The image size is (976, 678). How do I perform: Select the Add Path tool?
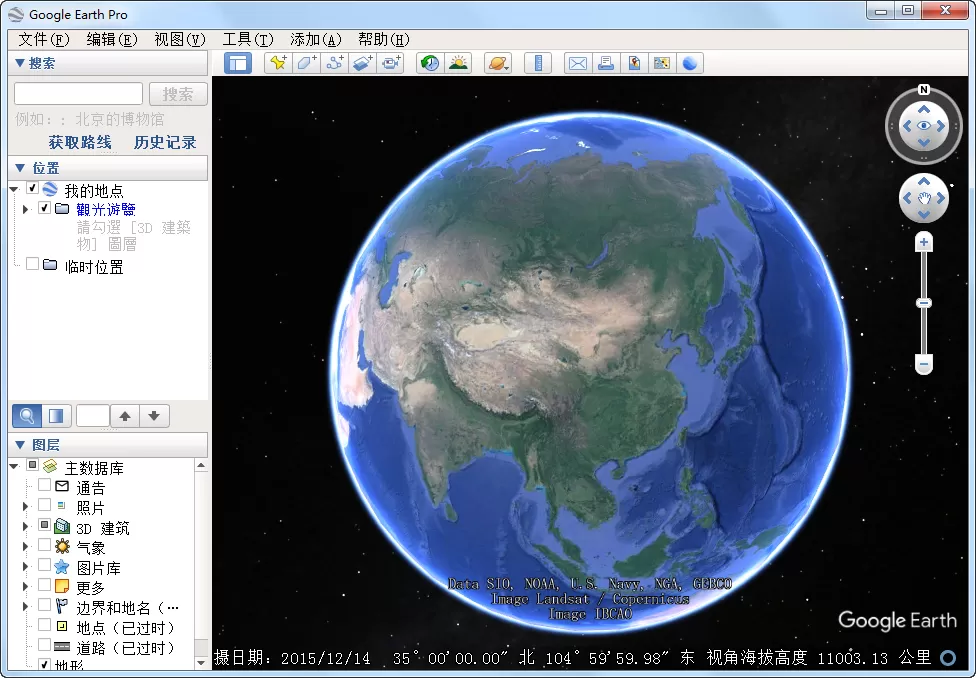coord(333,63)
